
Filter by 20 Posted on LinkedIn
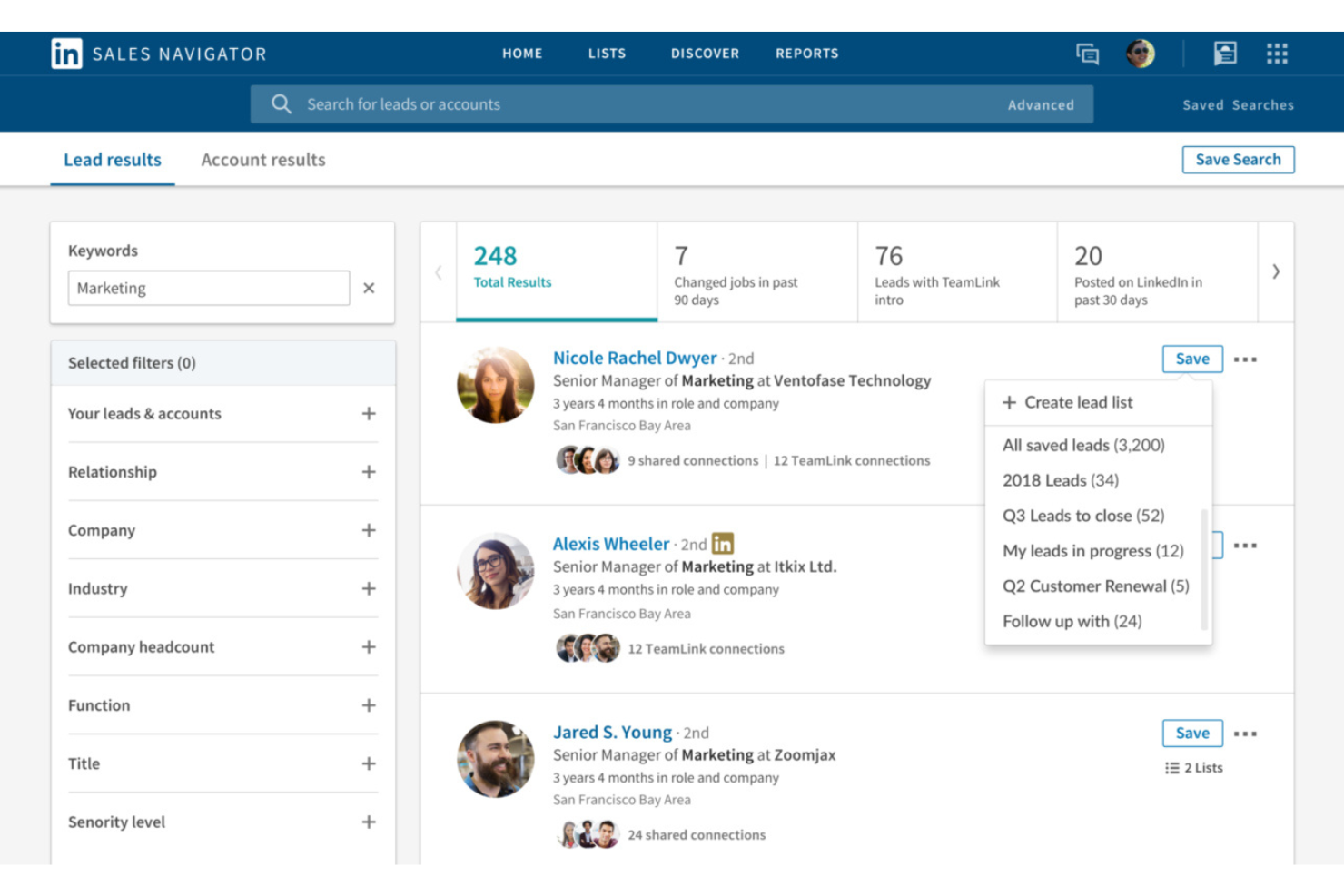(x=1158, y=271)
